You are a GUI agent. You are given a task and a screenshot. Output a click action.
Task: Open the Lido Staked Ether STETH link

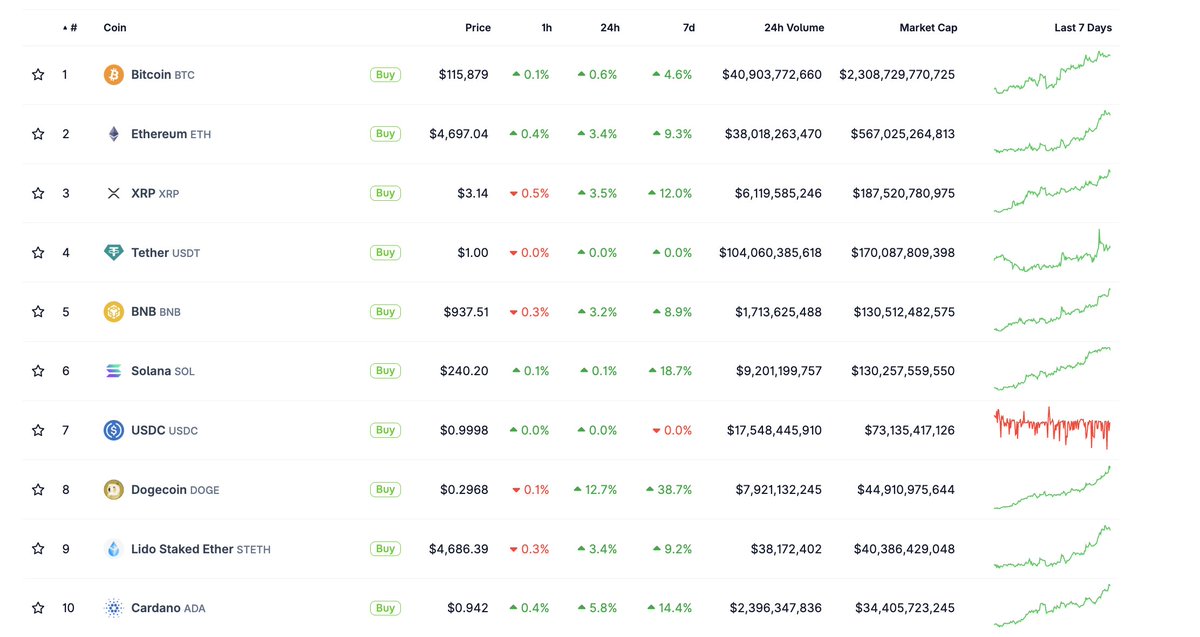click(201, 549)
